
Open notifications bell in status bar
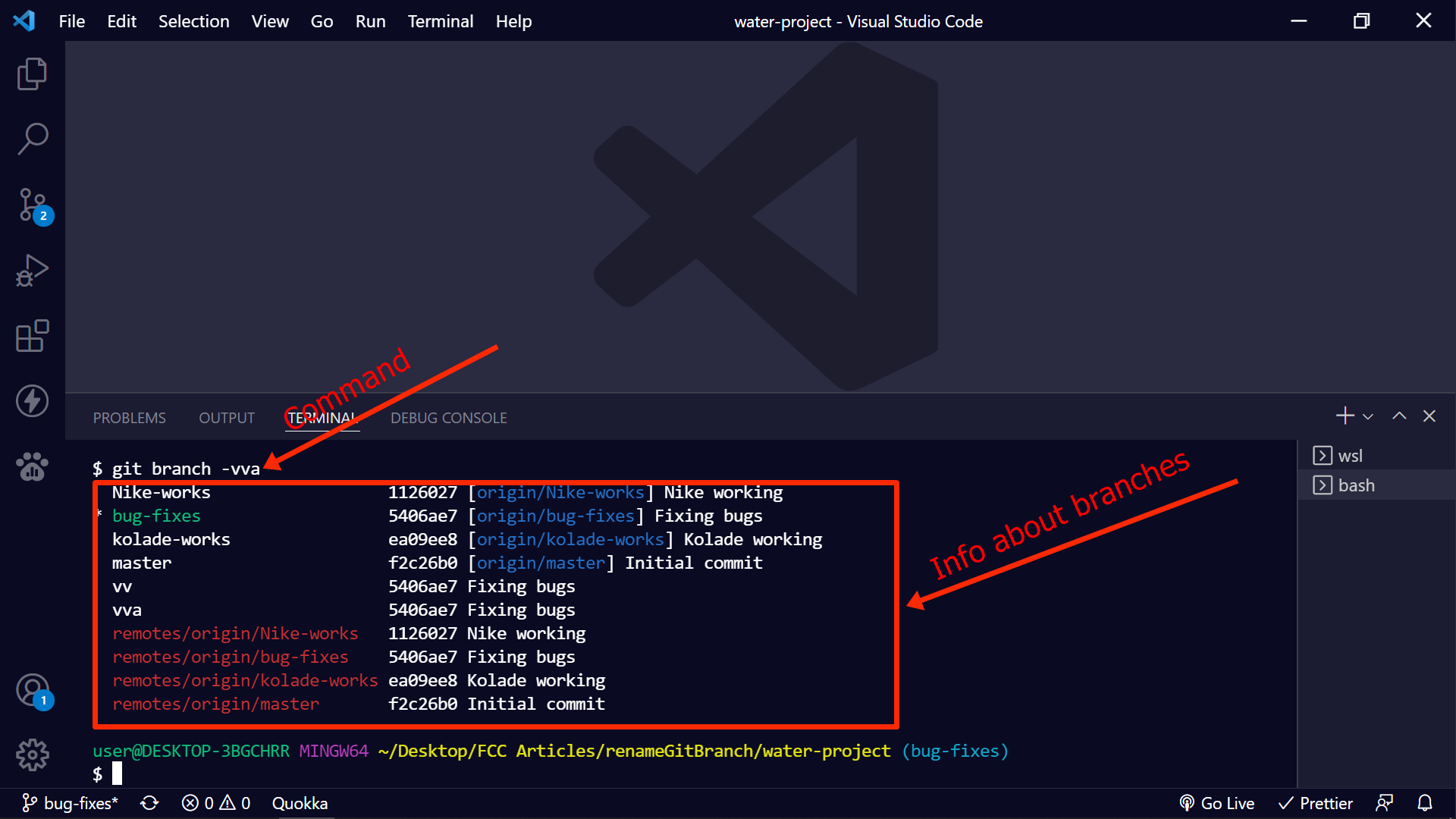click(1425, 803)
